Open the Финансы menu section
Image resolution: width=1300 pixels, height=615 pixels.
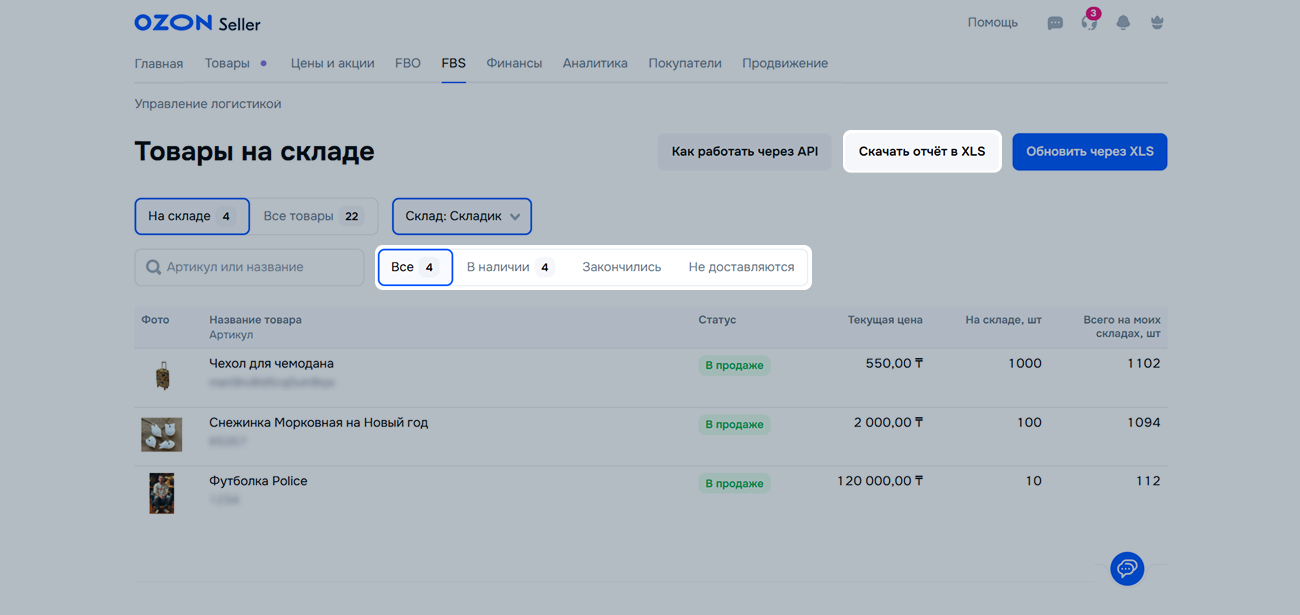514,63
